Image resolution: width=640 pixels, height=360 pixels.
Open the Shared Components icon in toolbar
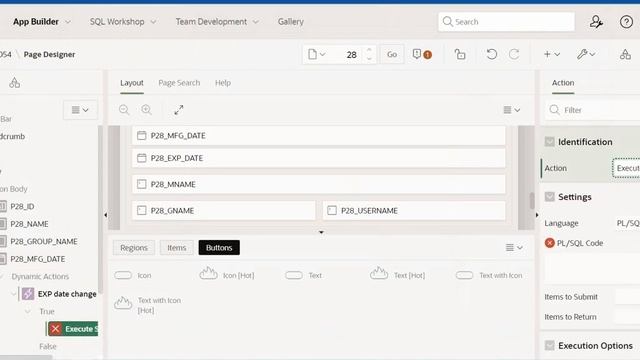pyautogui.click(x=625, y=54)
